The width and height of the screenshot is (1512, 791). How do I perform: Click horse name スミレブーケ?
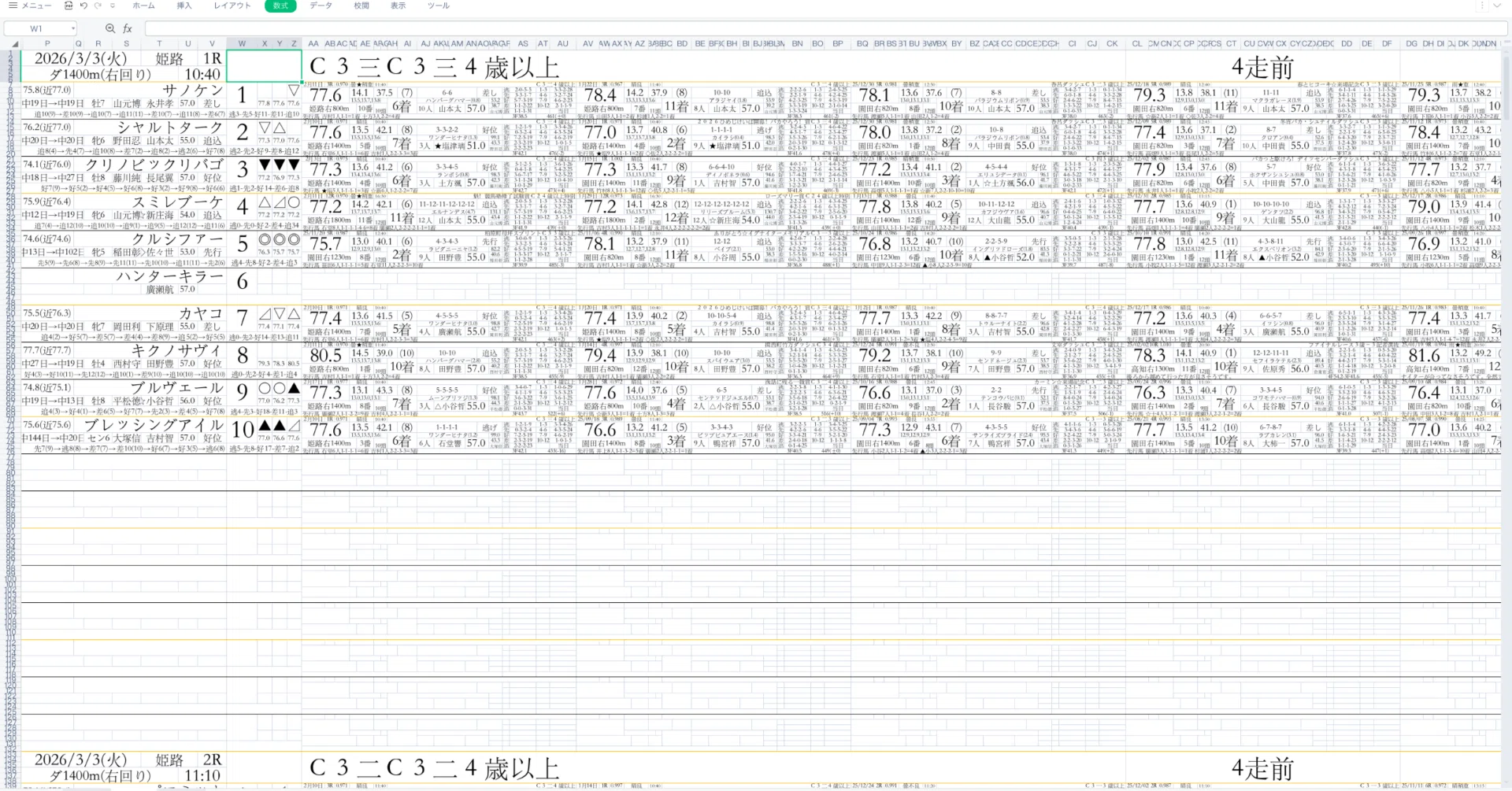178,201
